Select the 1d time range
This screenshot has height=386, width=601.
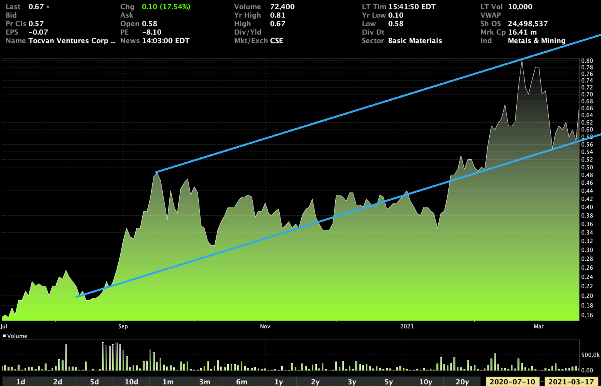pyautogui.click(x=20, y=382)
